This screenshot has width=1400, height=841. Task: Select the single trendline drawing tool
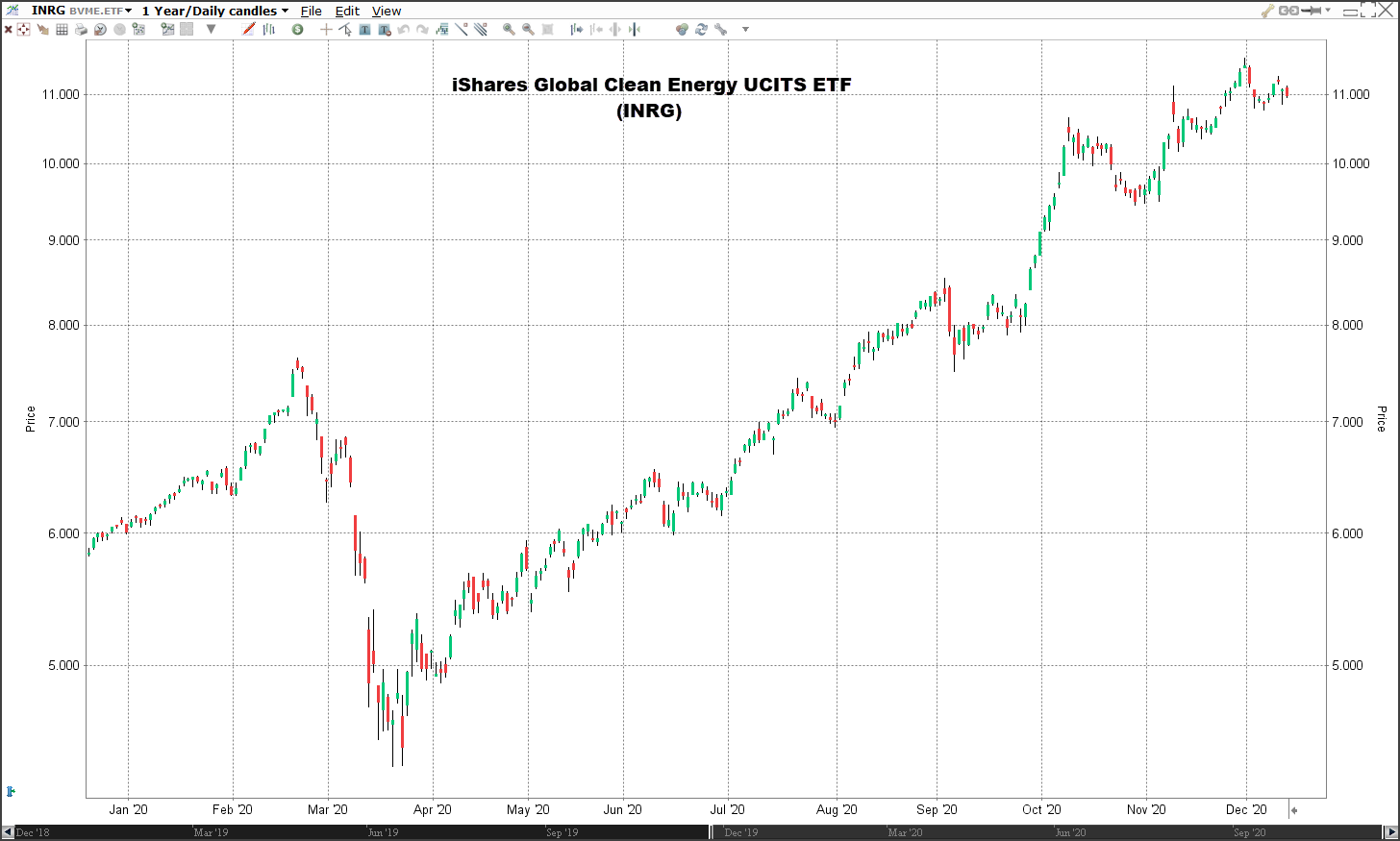(462, 30)
